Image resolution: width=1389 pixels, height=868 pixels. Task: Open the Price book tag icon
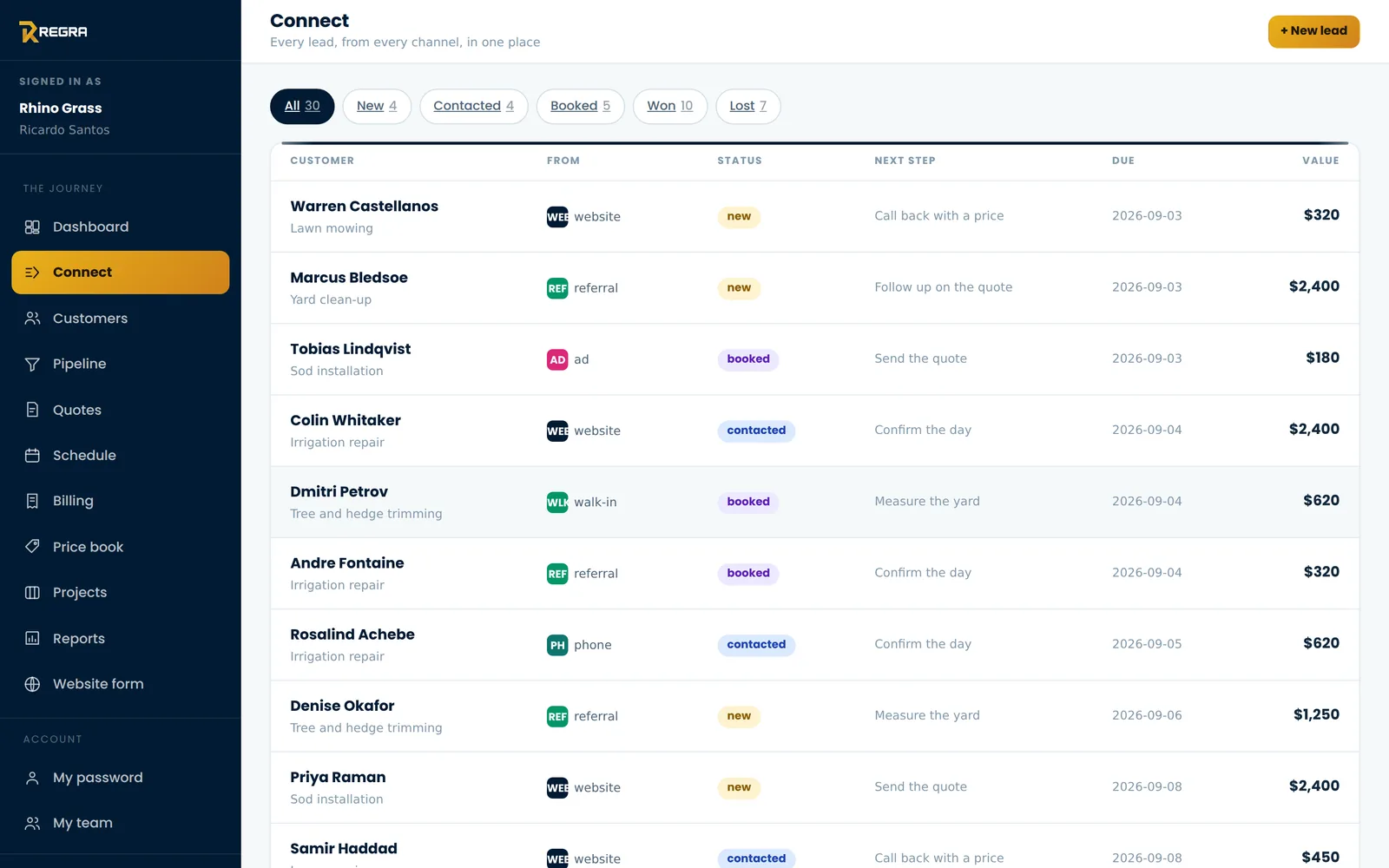pyautogui.click(x=32, y=547)
